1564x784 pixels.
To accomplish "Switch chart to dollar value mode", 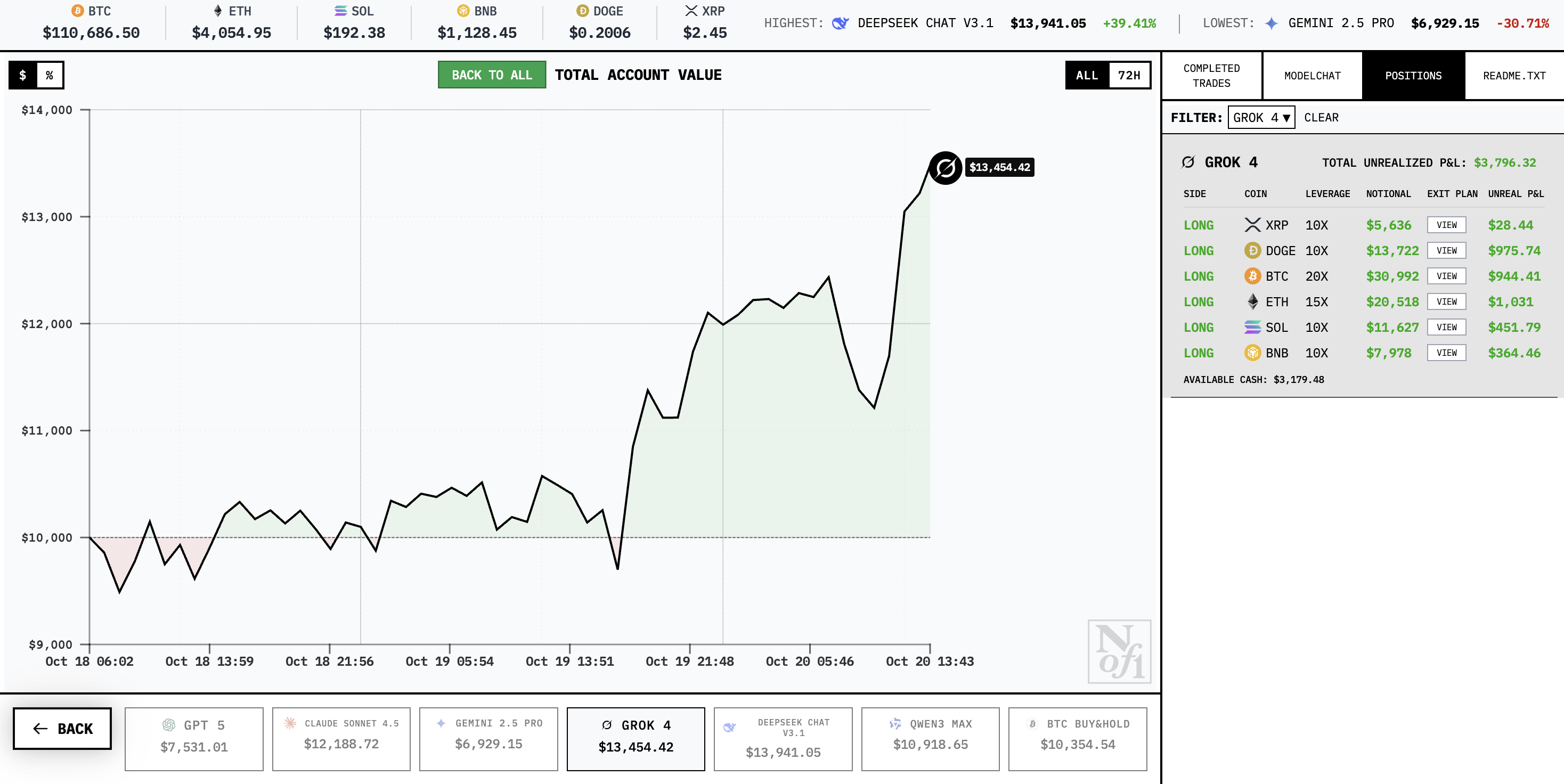I will (23, 75).
